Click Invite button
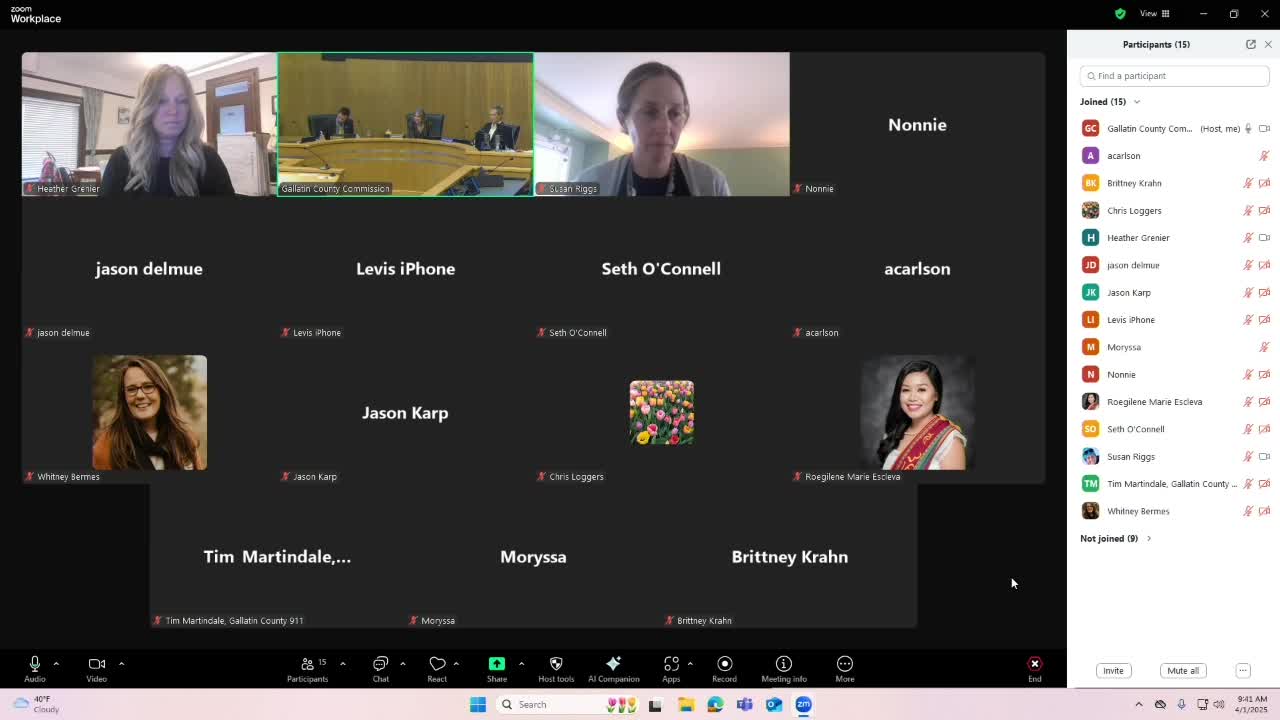 pyautogui.click(x=1113, y=671)
